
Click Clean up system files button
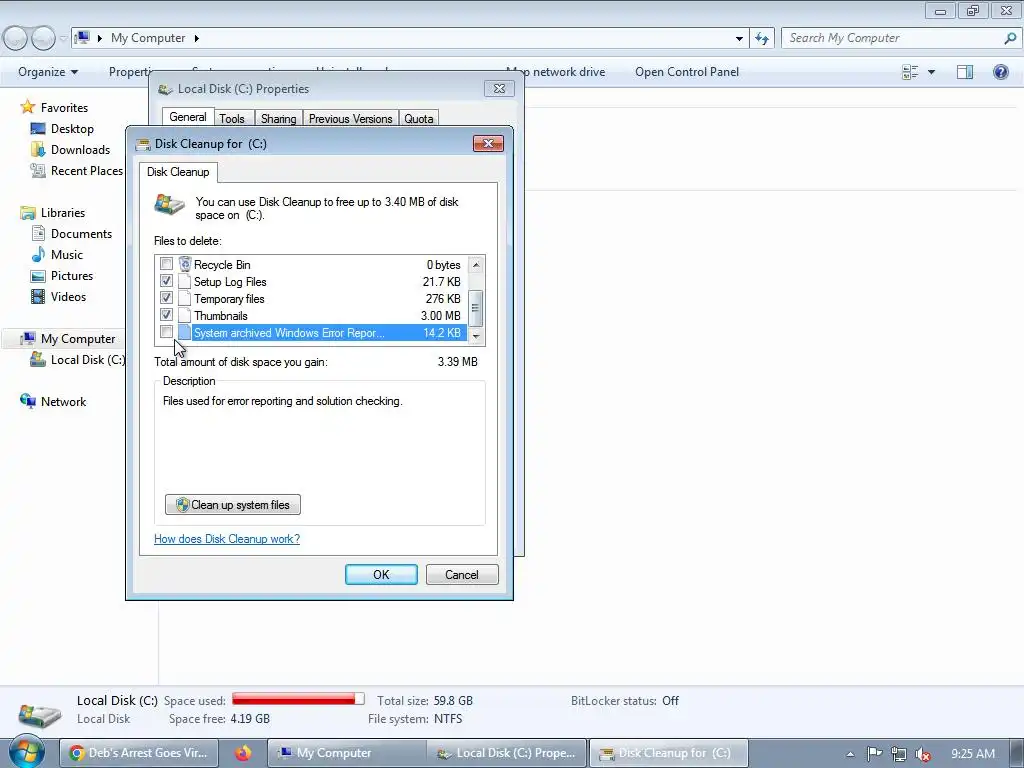(233, 505)
